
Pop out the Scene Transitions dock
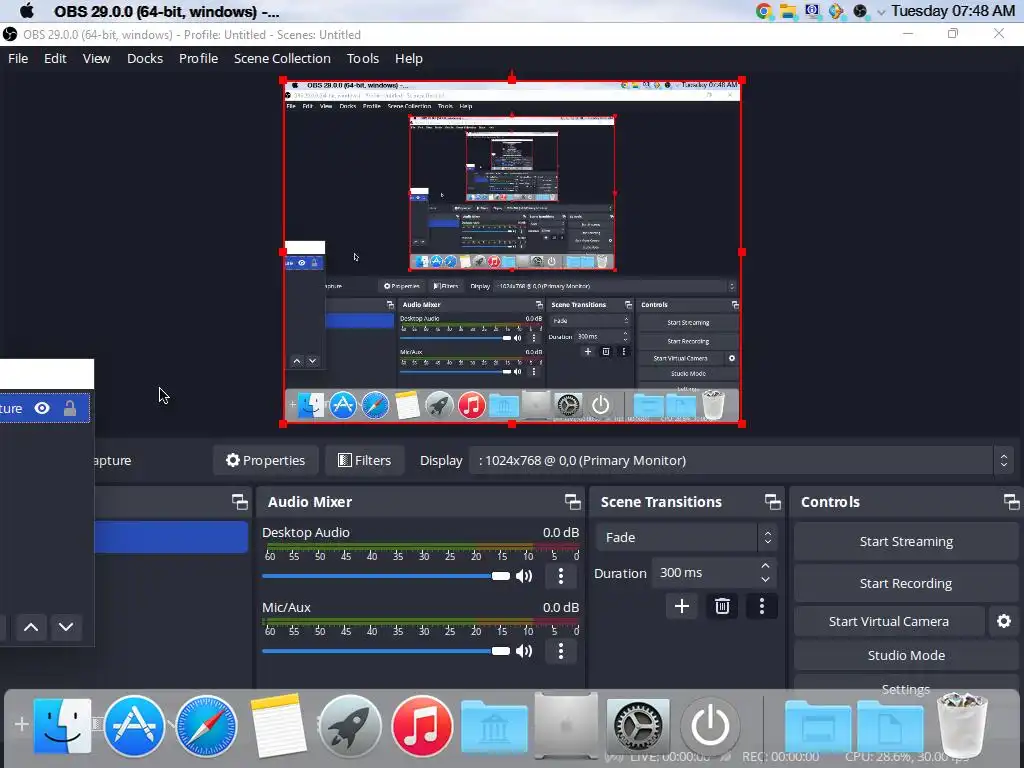tap(773, 502)
